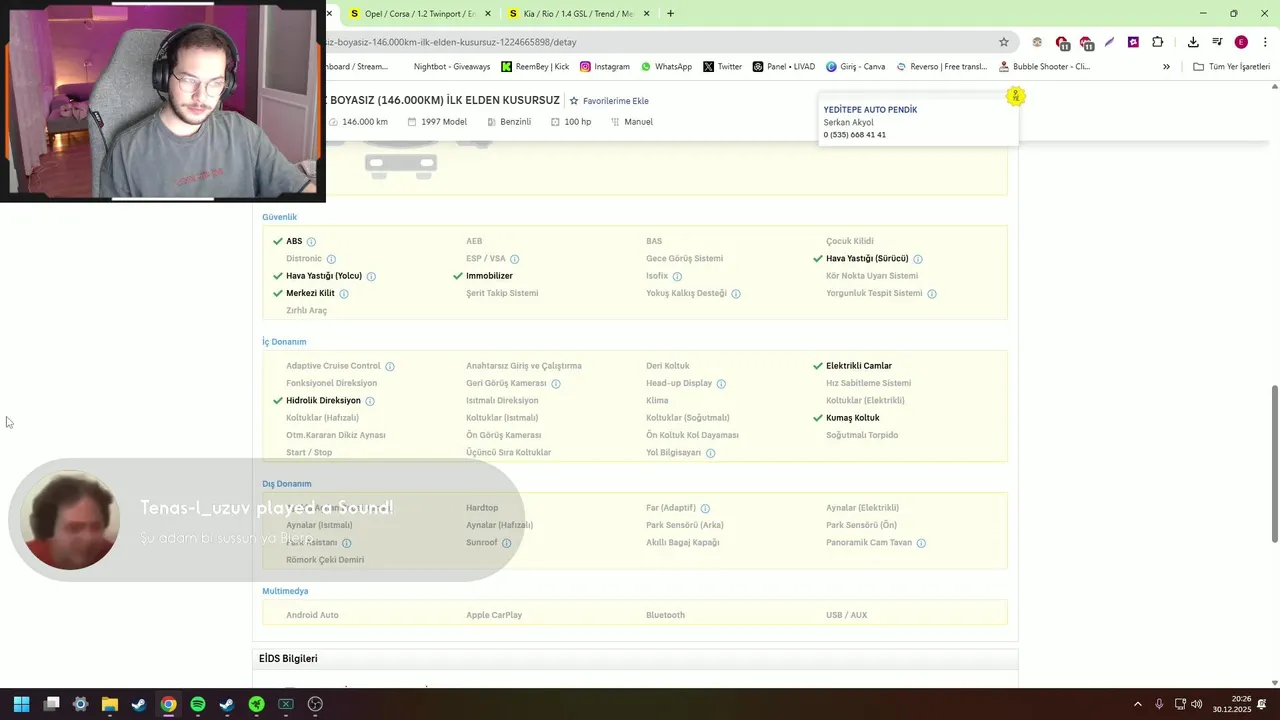
Task: Open Panel • LIVAD bookmark
Action: (784, 67)
